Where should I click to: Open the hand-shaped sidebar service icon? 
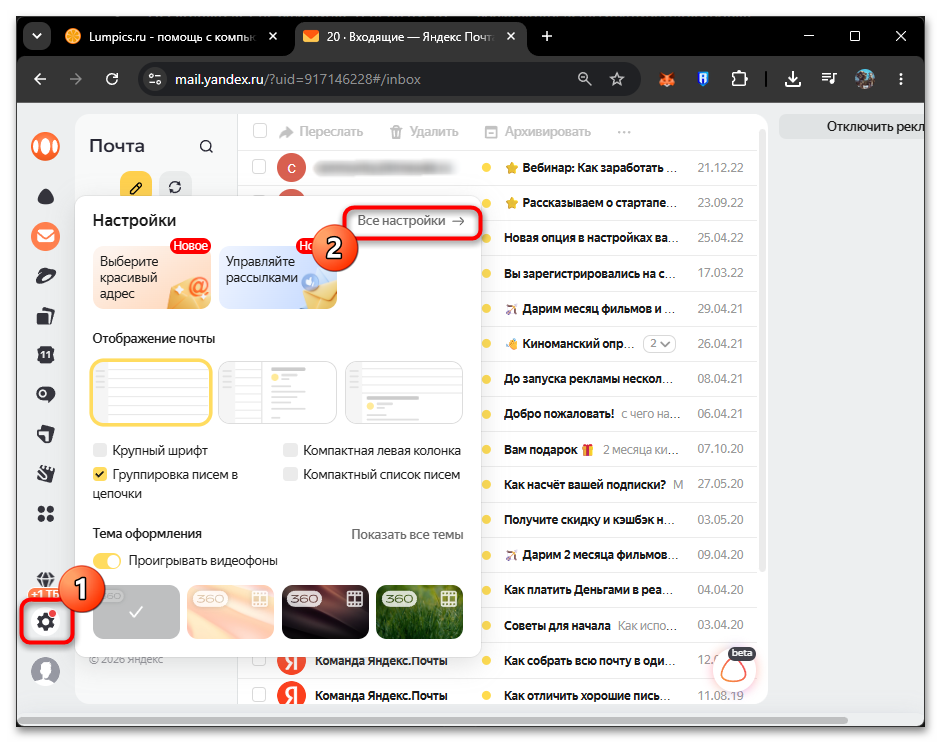click(x=46, y=474)
